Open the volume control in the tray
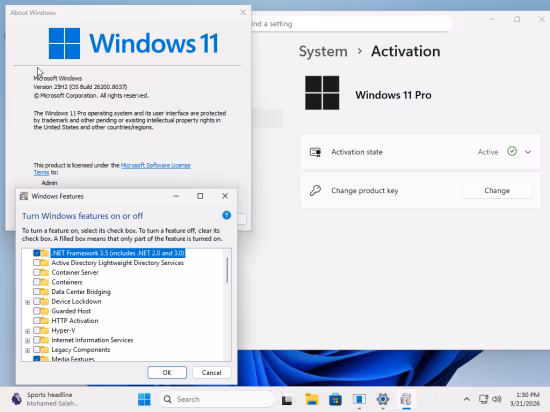The image size is (550, 412). point(497,399)
